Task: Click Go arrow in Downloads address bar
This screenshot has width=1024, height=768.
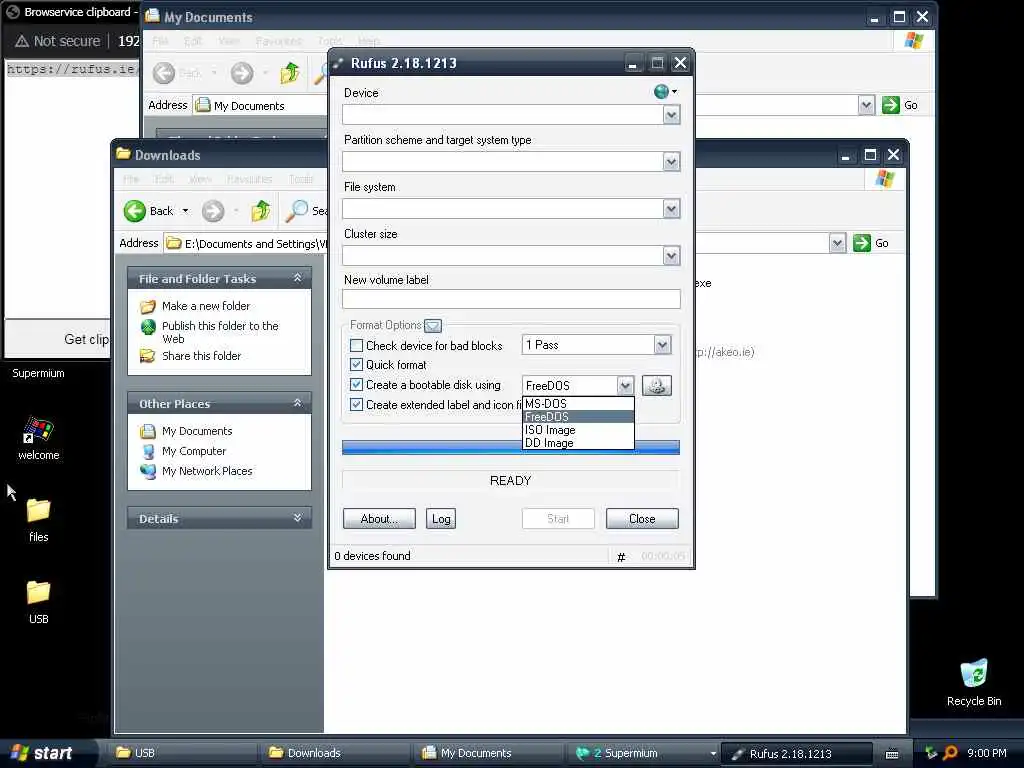Action: [861, 243]
